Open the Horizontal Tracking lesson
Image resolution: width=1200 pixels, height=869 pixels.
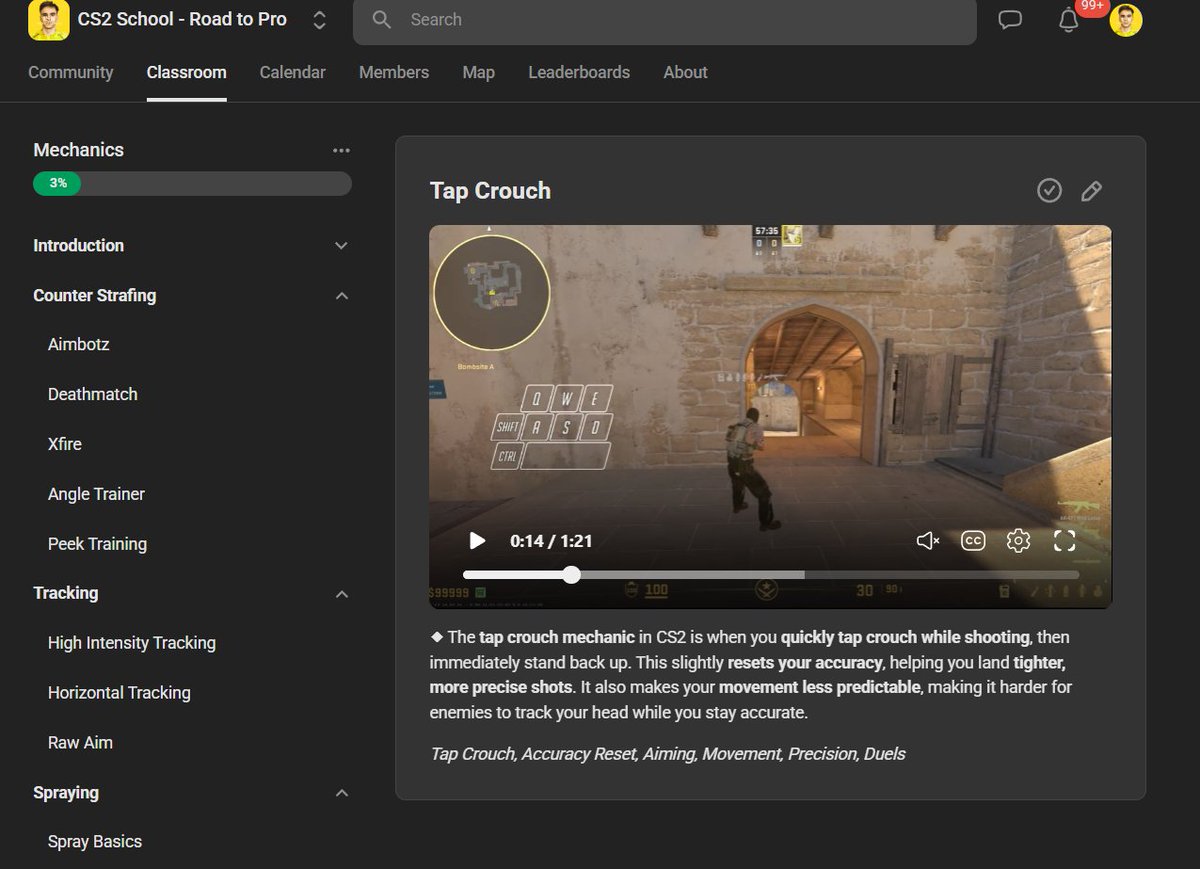click(x=119, y=692)
